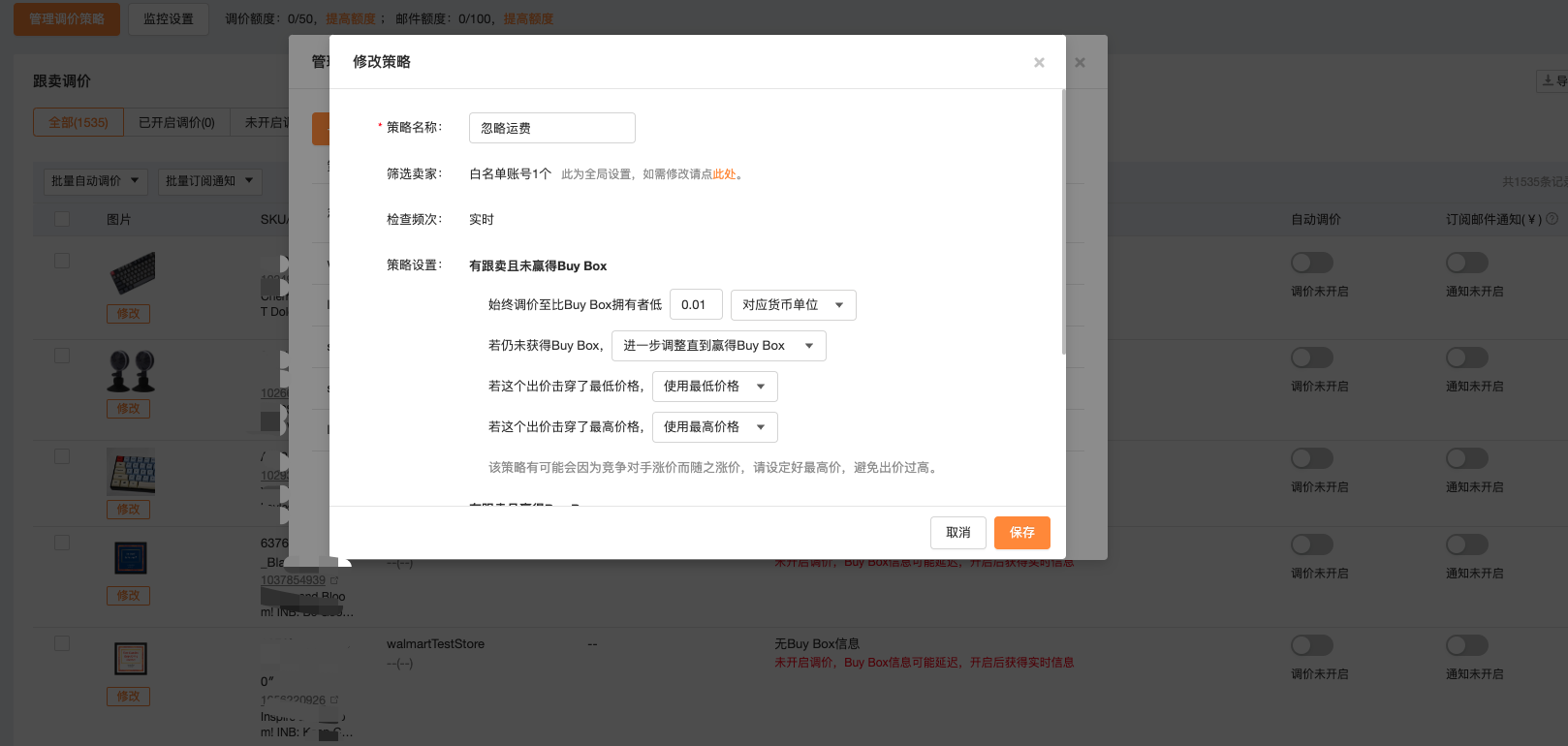Click the 0.01 price difference input
This screenshot has height=746, width=1568.
click(695, 305)
